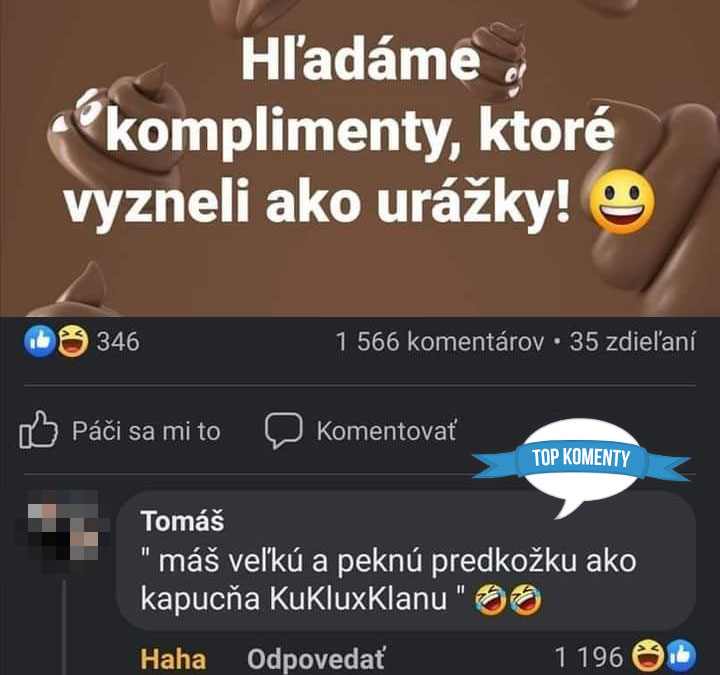Open the 35 zdieľaní link

click(x=632, y=342)
